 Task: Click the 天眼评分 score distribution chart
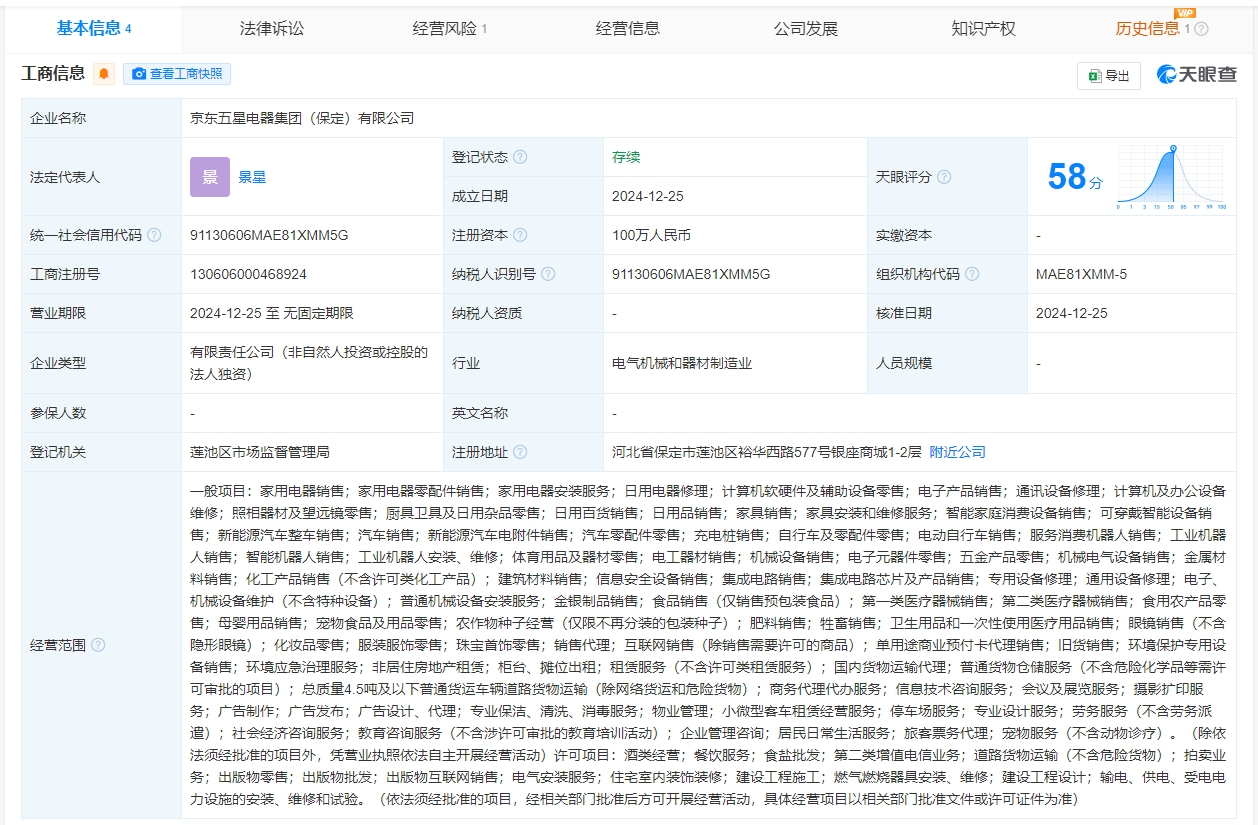point(1170,177)
